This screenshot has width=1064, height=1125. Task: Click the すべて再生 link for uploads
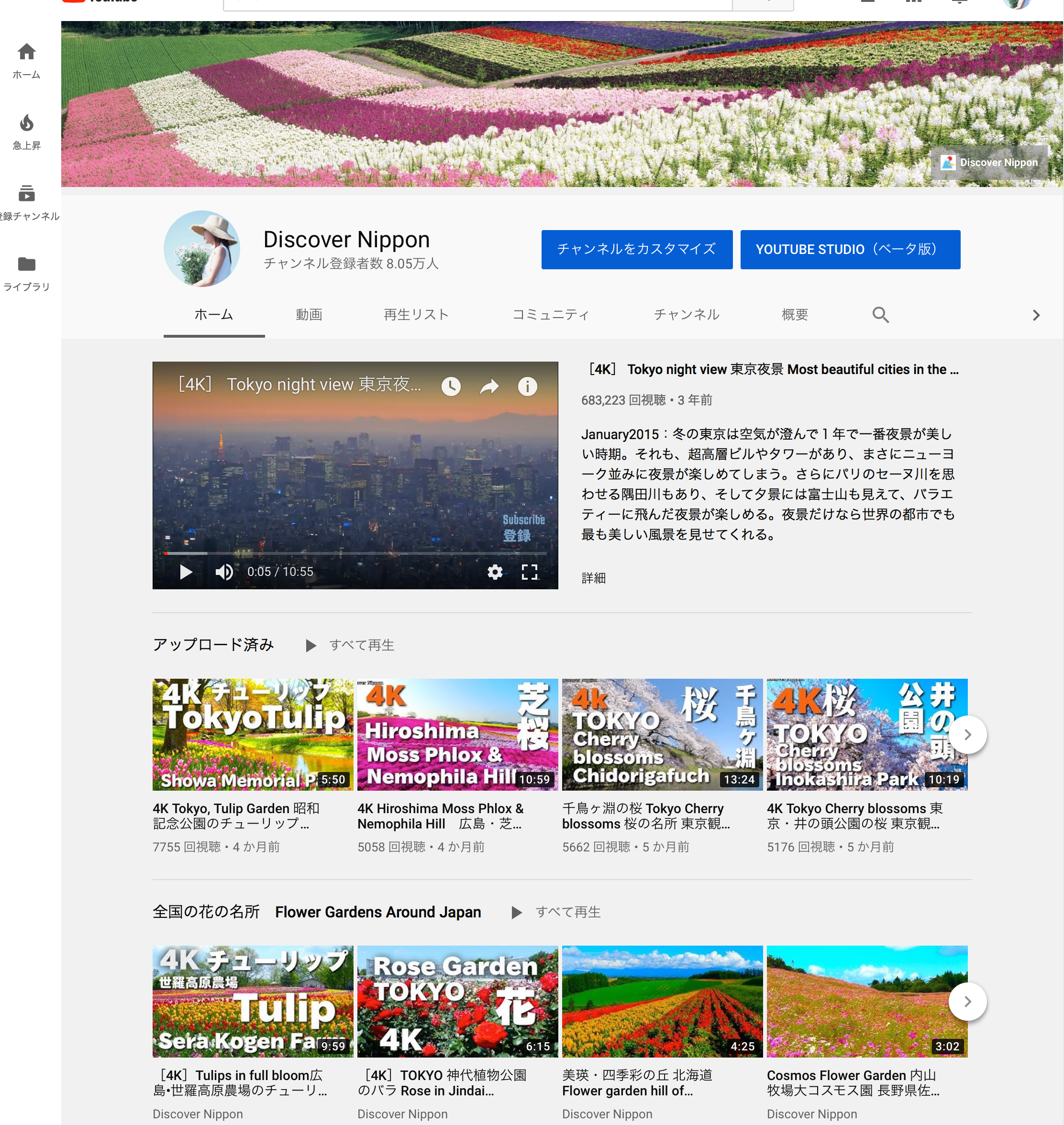click(x=362, y=645)
